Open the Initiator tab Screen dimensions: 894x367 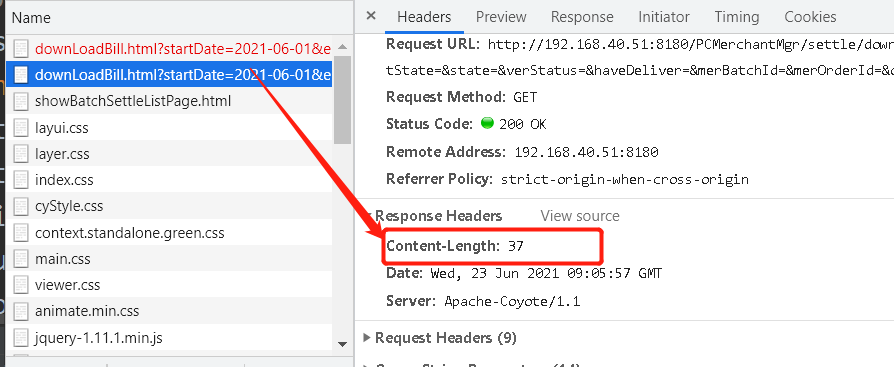664,17
